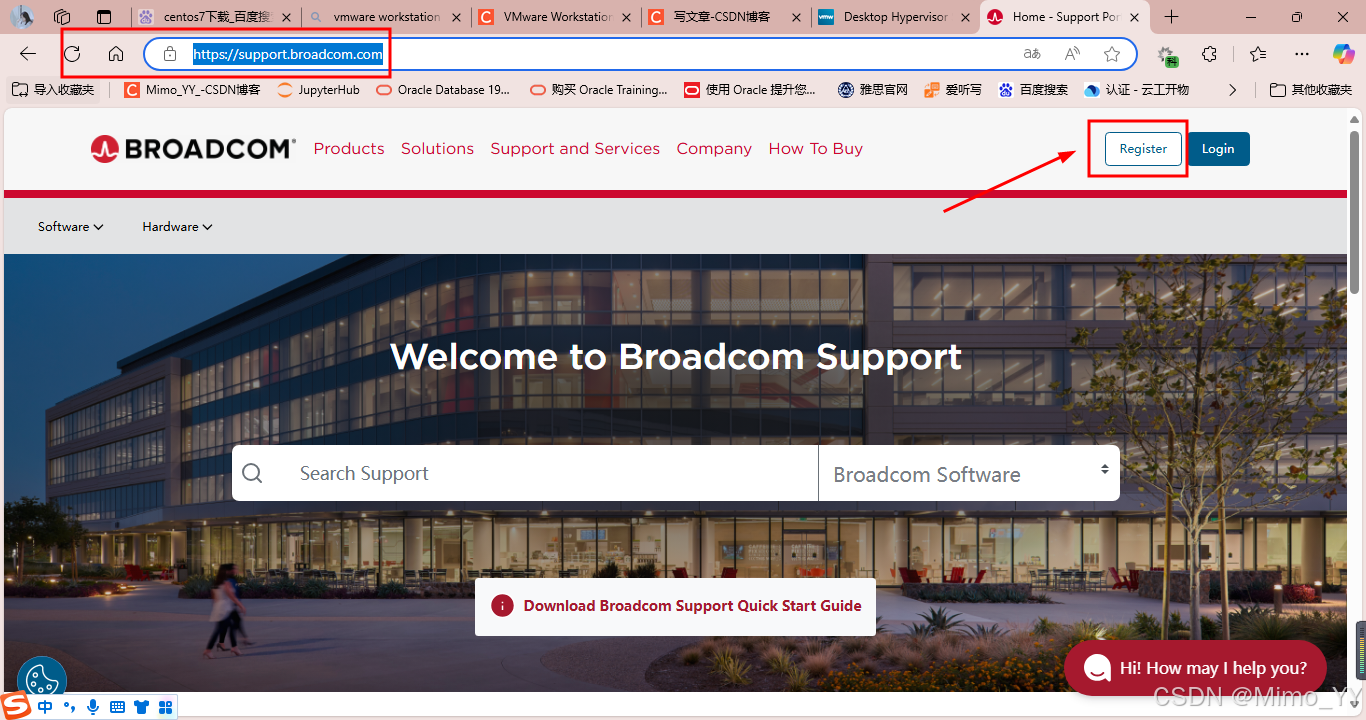Image resolution: width=1366 pixels, height=720 pixels.
Task: Open the Workspaces icon in the title bar
Action: click(62, 17)
